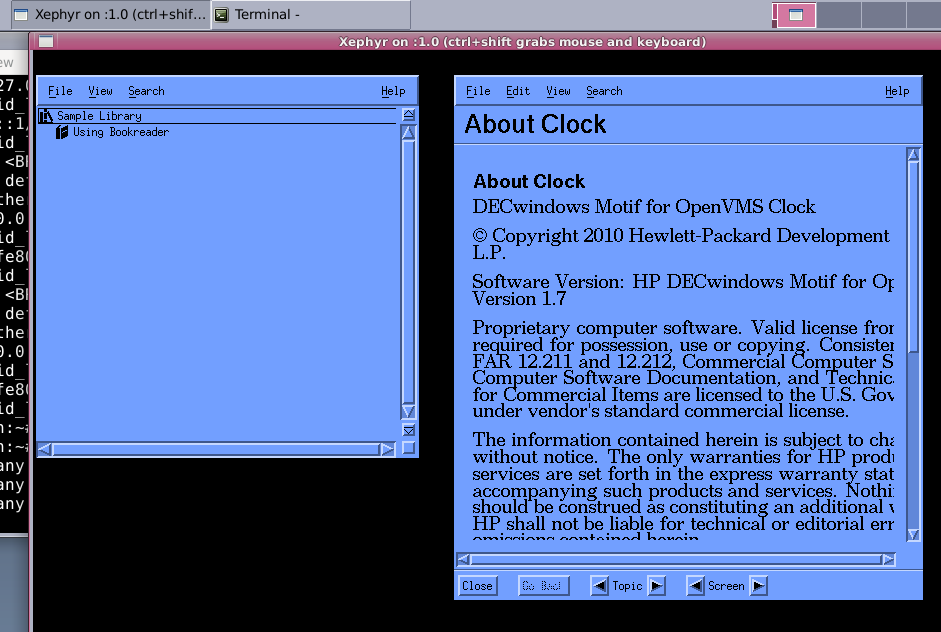Click the next Screen arrow icon

(x=758, y=585)
